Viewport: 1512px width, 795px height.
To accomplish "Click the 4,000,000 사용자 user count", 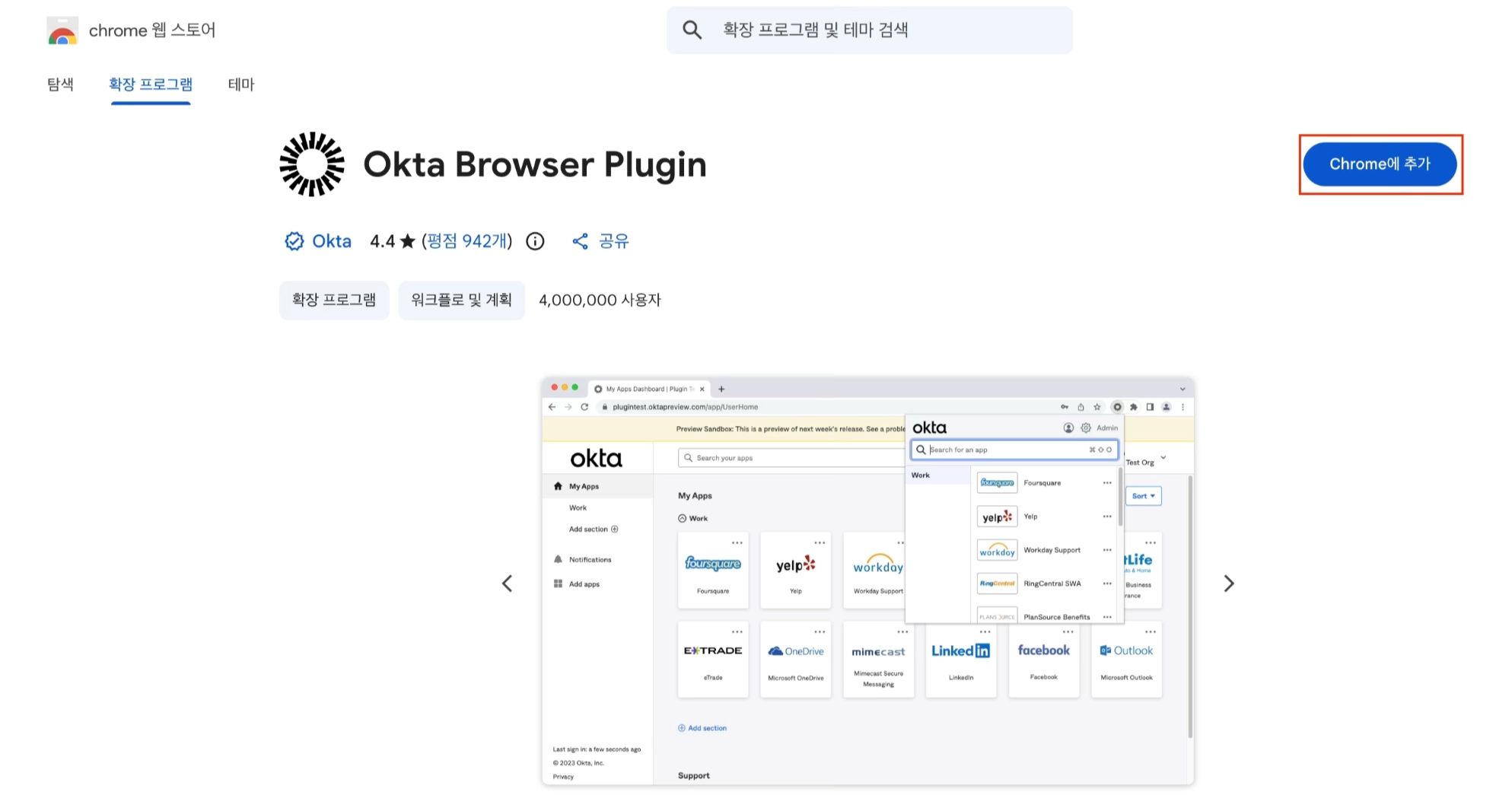I will (x=600, y=301).
